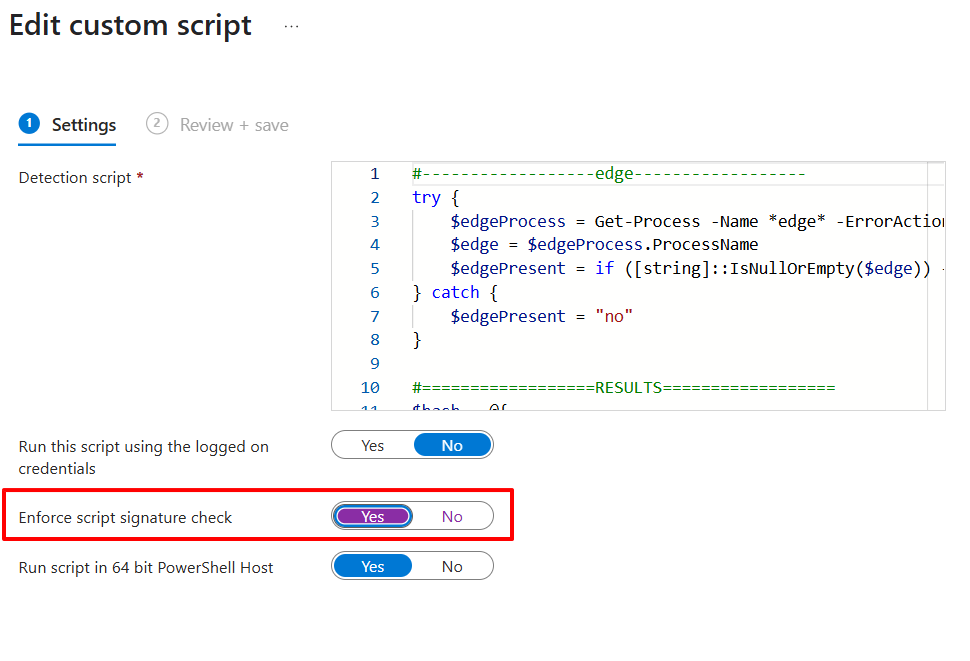Viewport: 970px width, 661px height.
Task: Click the 'Detection script' label
Action: pyautogui.click(x=75, y=177)
